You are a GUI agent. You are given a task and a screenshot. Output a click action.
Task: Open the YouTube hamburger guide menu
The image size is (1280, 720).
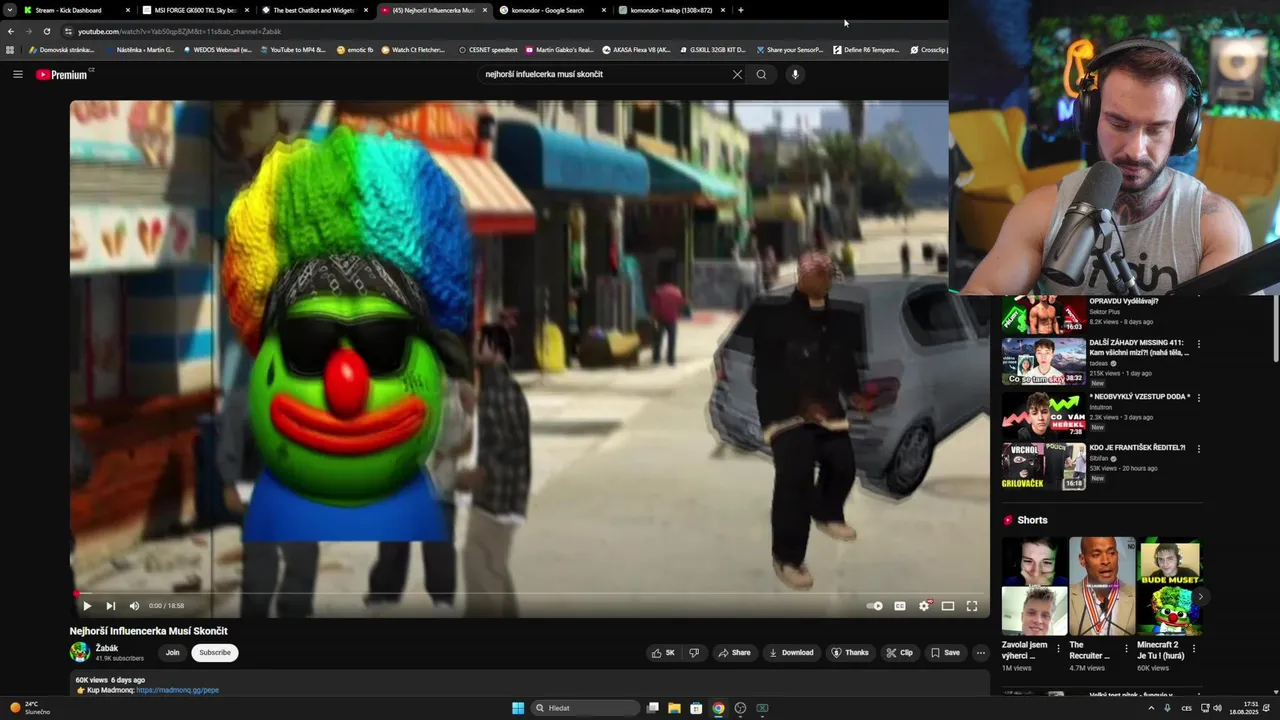(x=18, y=74)
